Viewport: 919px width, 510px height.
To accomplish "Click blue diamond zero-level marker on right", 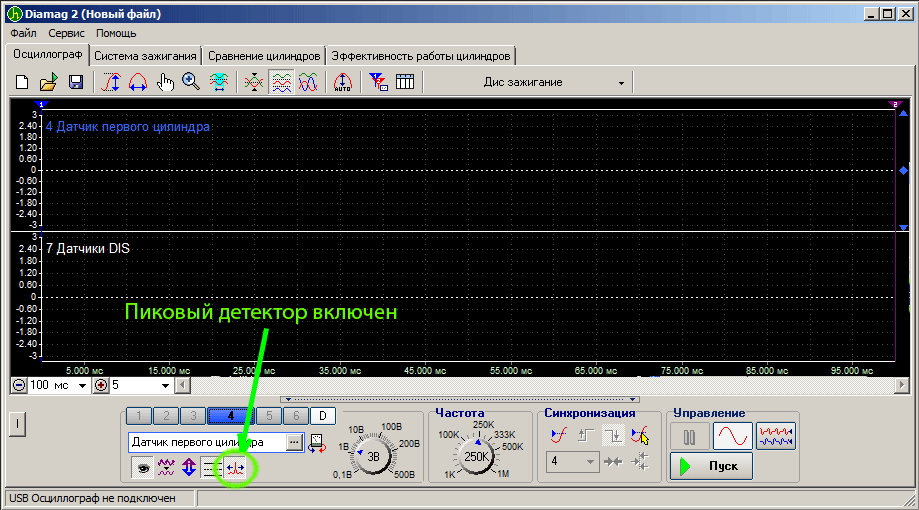I will tap(903, 171).
